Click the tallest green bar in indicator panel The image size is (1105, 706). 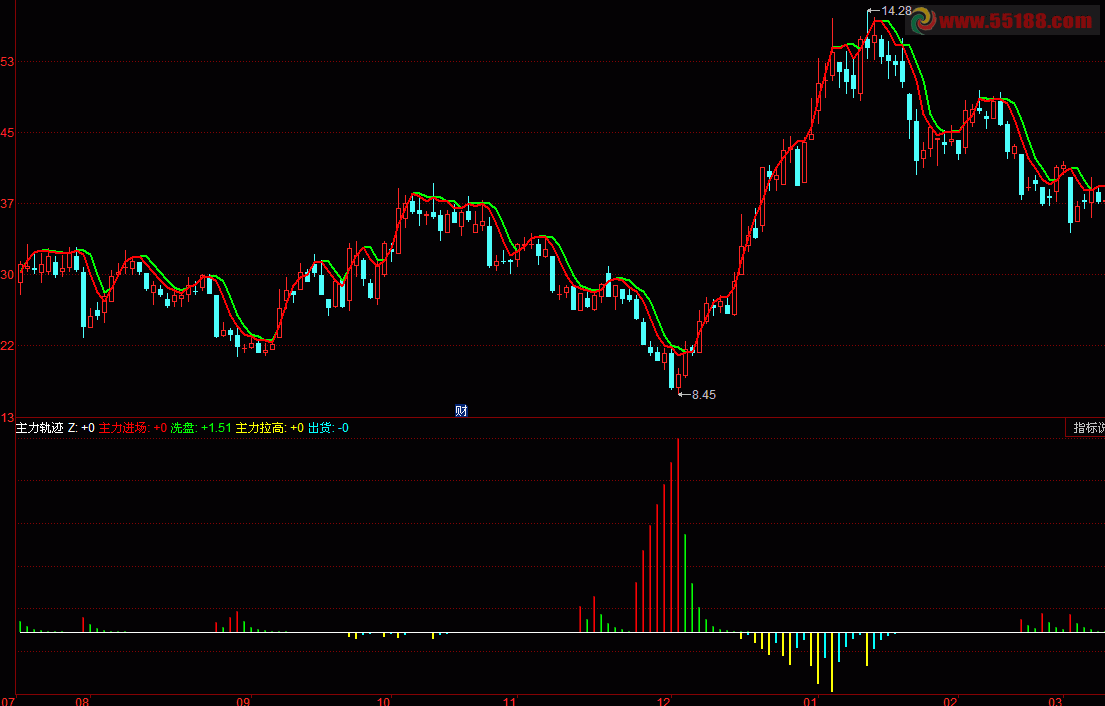coord(685,583)
